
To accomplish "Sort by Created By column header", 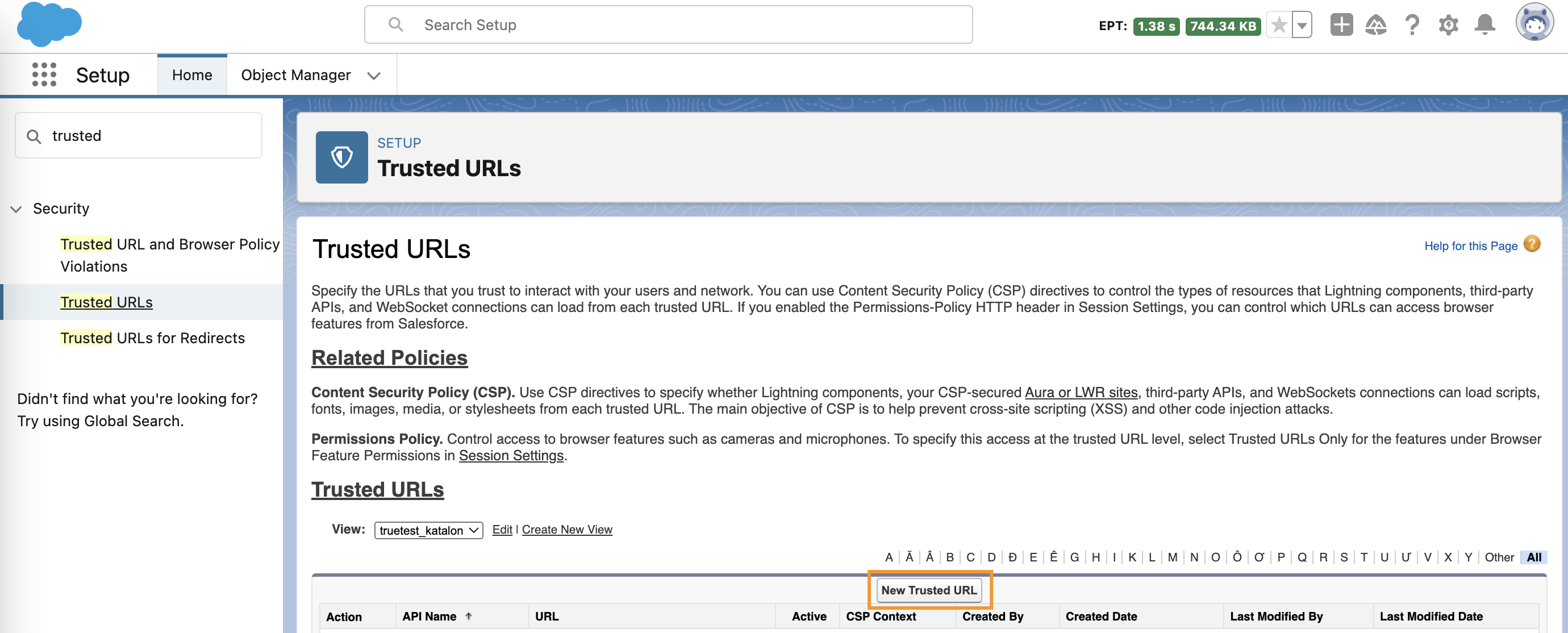I will point(992,616).
